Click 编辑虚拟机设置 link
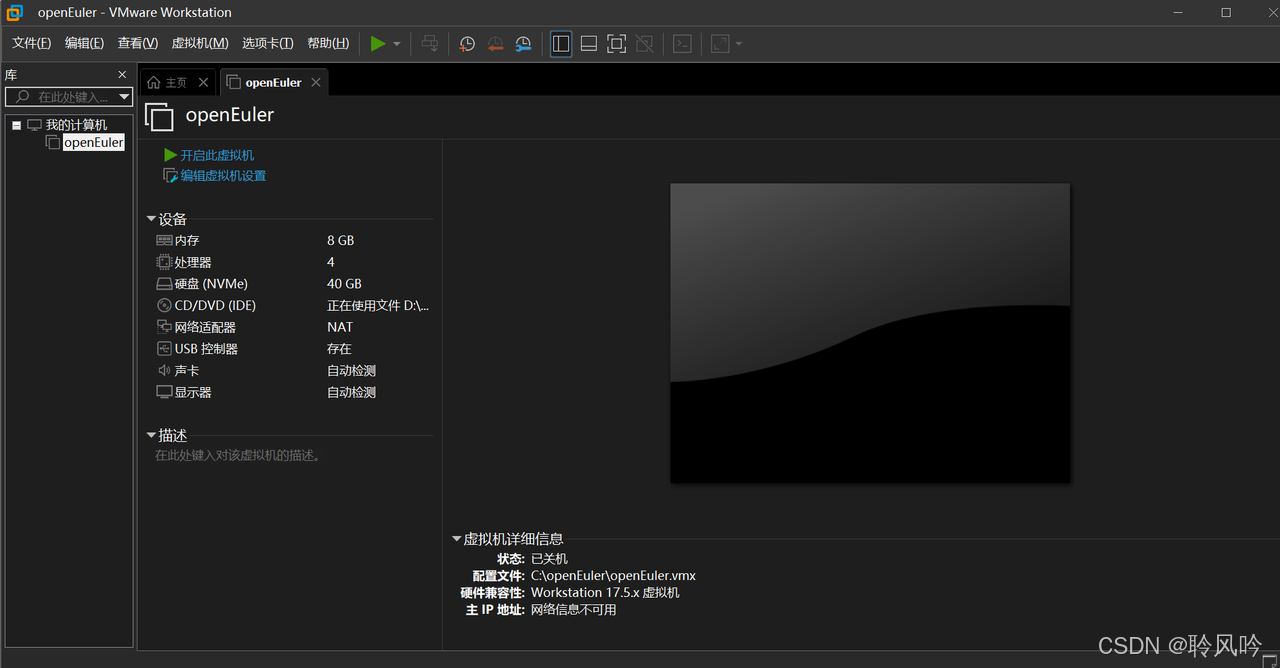 [223, 176]
